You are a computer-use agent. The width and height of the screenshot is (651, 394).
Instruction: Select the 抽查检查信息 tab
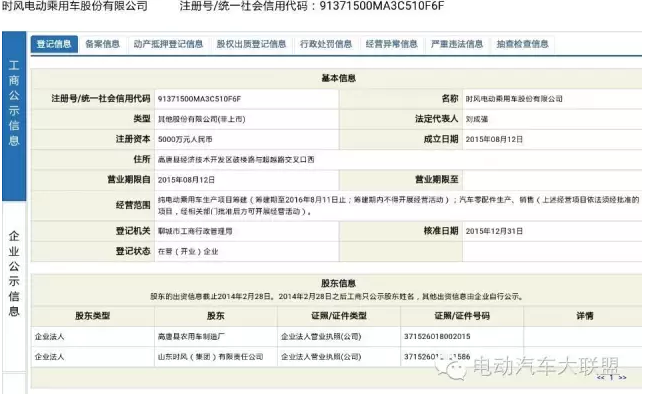coord(522,44)
